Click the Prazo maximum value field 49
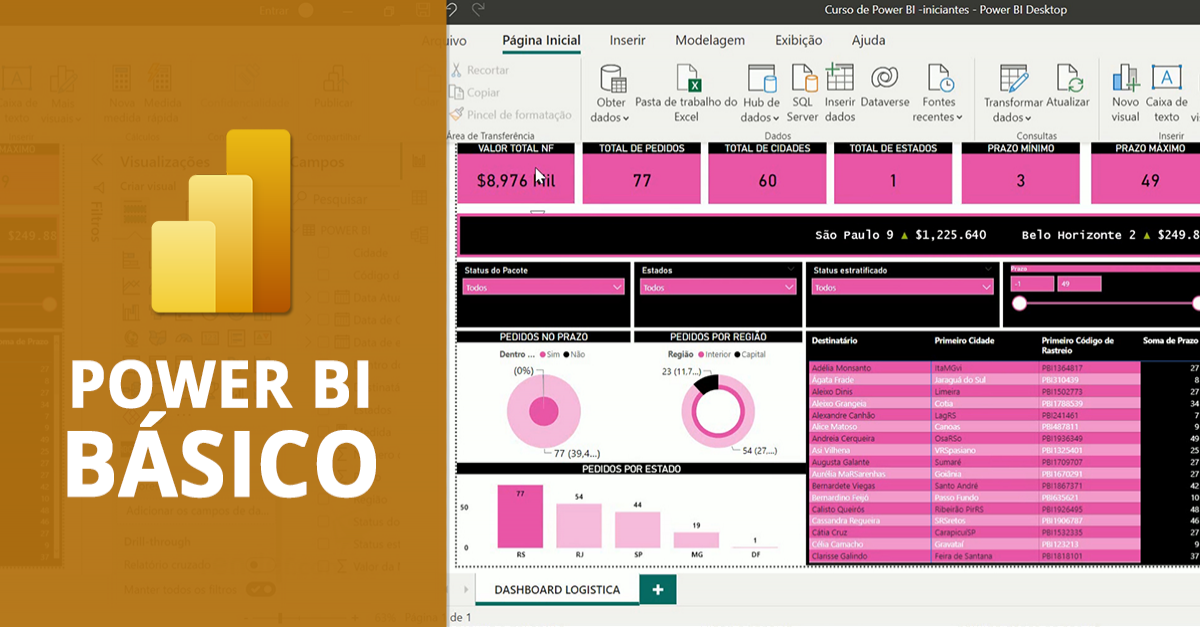This screenshot has height=627, width=1200. tap(1079, 284)
